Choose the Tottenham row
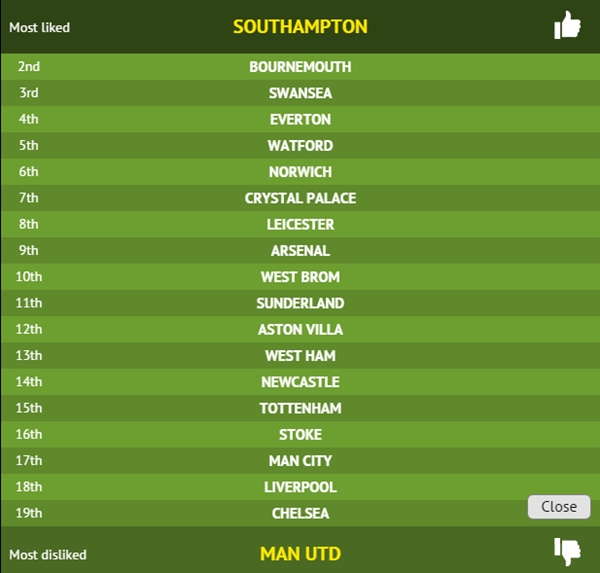 point(300,408)
